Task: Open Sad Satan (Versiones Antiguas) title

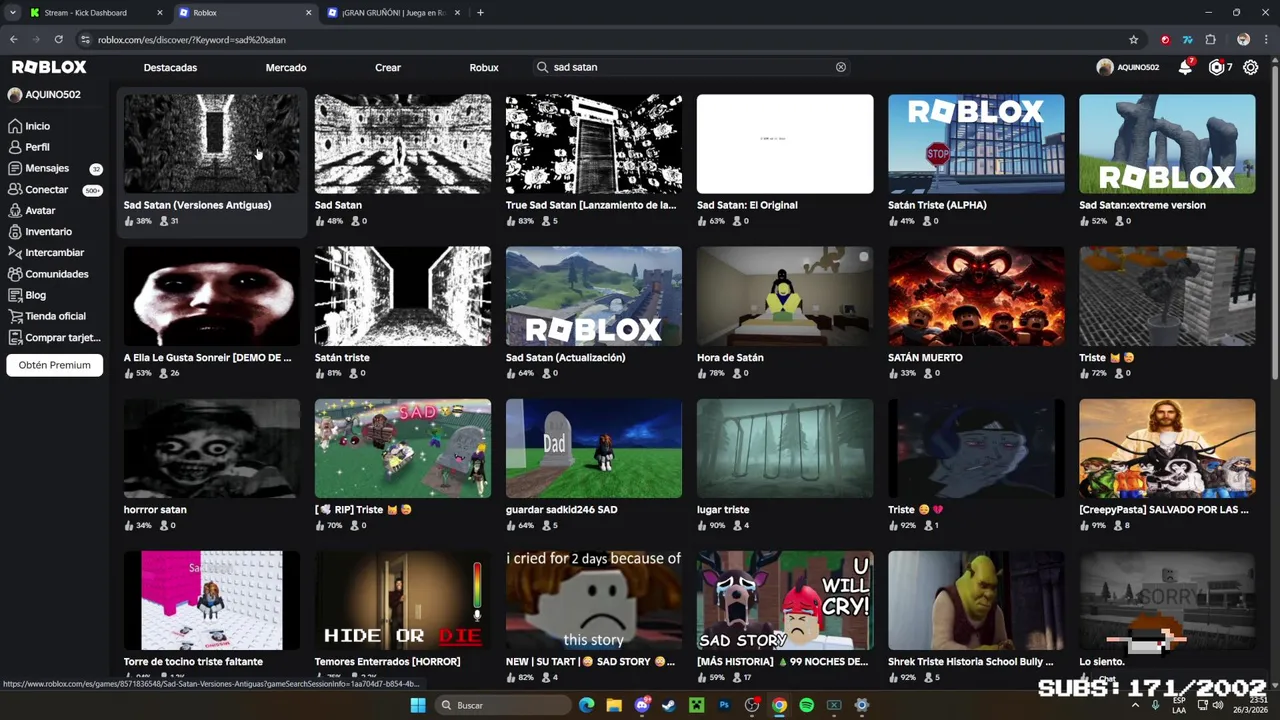Action: click(197, 205)
